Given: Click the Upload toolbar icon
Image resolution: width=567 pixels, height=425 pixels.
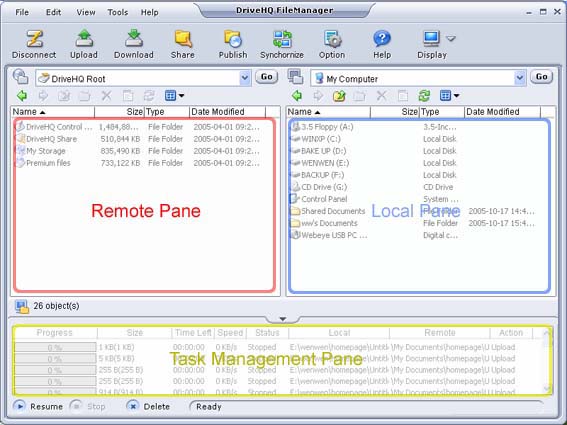Looking at the screenshot, I should (x=84, y=39).
